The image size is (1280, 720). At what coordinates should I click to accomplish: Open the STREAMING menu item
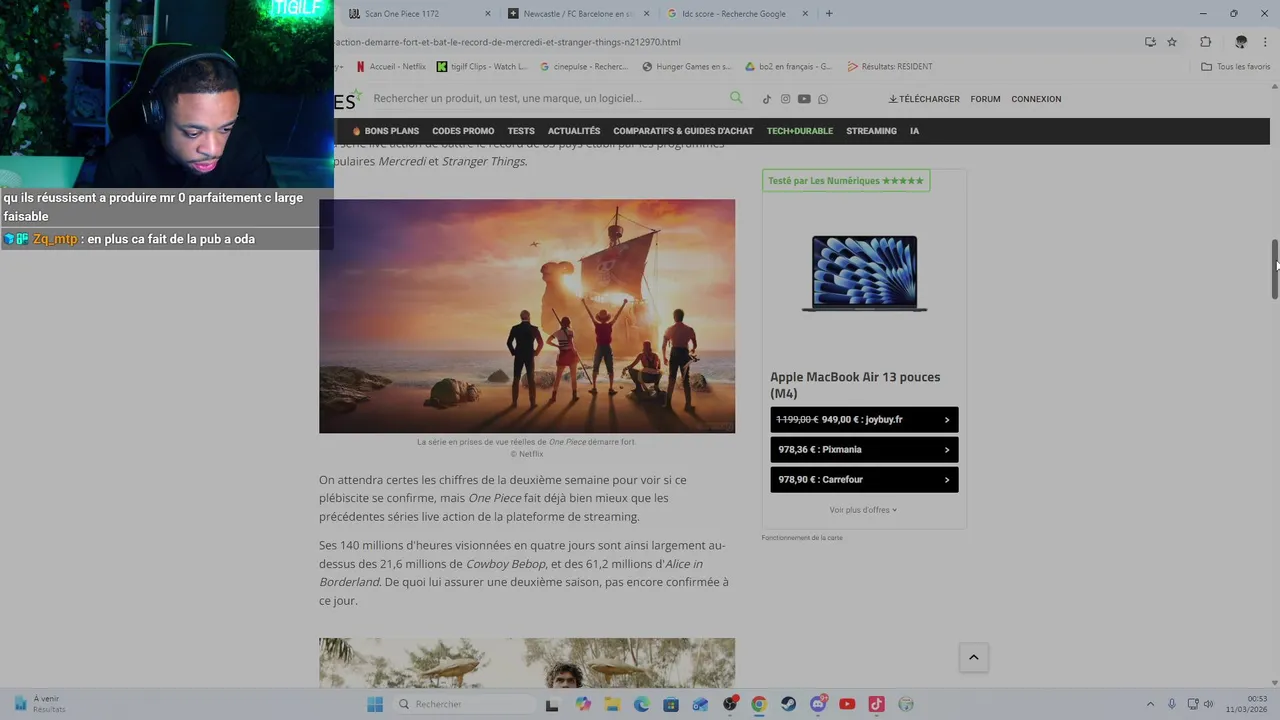click(871, 131)
